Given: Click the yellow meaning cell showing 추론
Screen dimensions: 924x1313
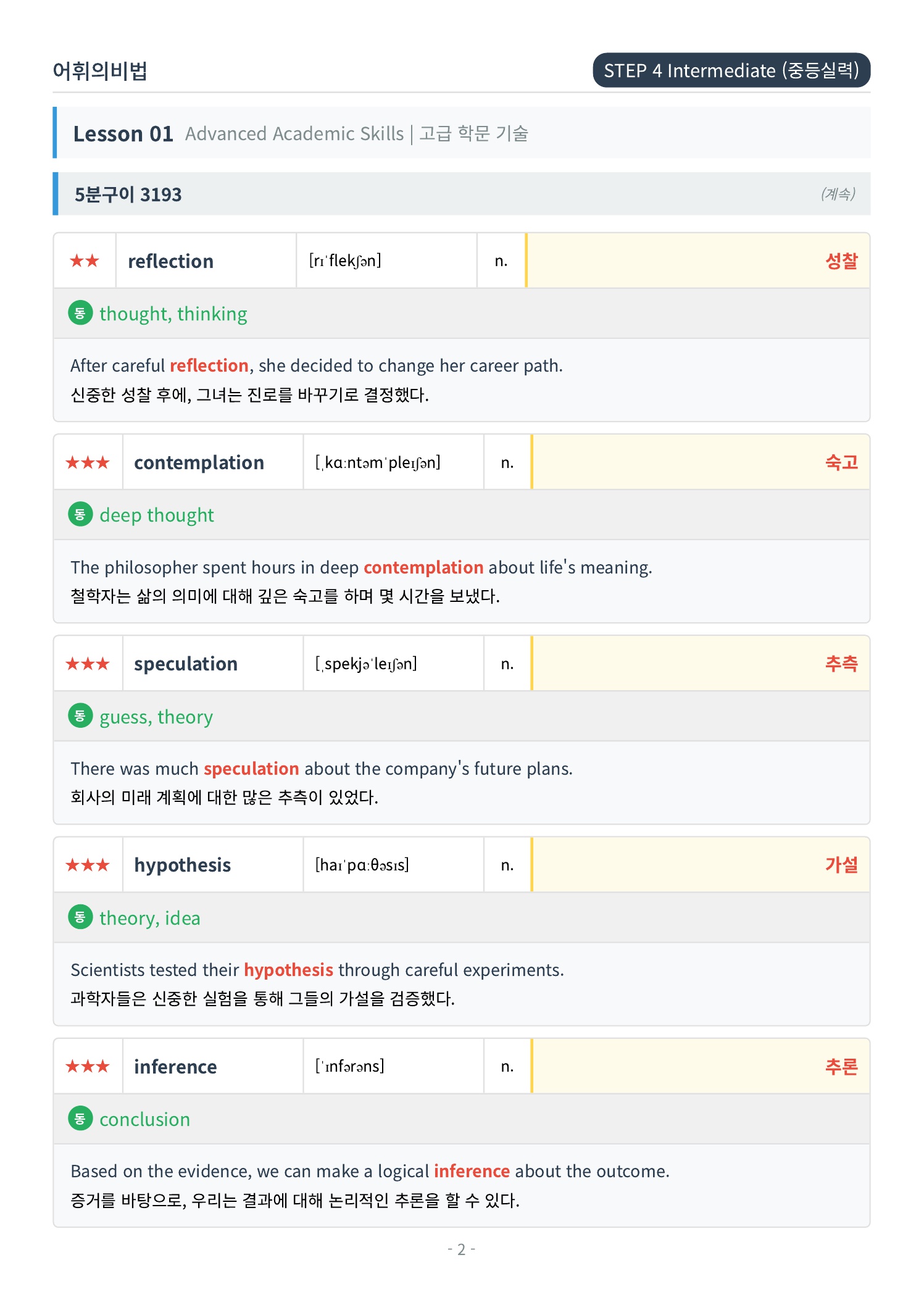Looking at the screenshot, I should (701, 1066).
